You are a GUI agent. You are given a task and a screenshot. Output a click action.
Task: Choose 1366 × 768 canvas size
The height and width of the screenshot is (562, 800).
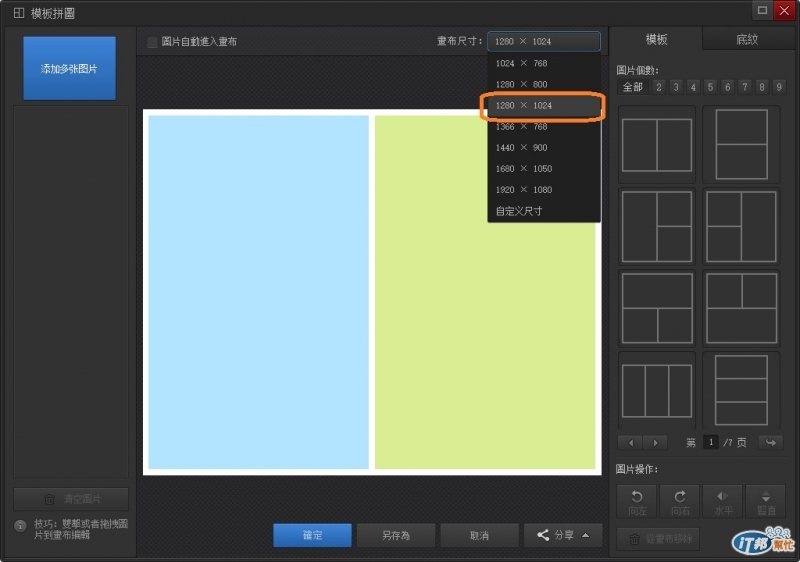click(x=544, y=126)
